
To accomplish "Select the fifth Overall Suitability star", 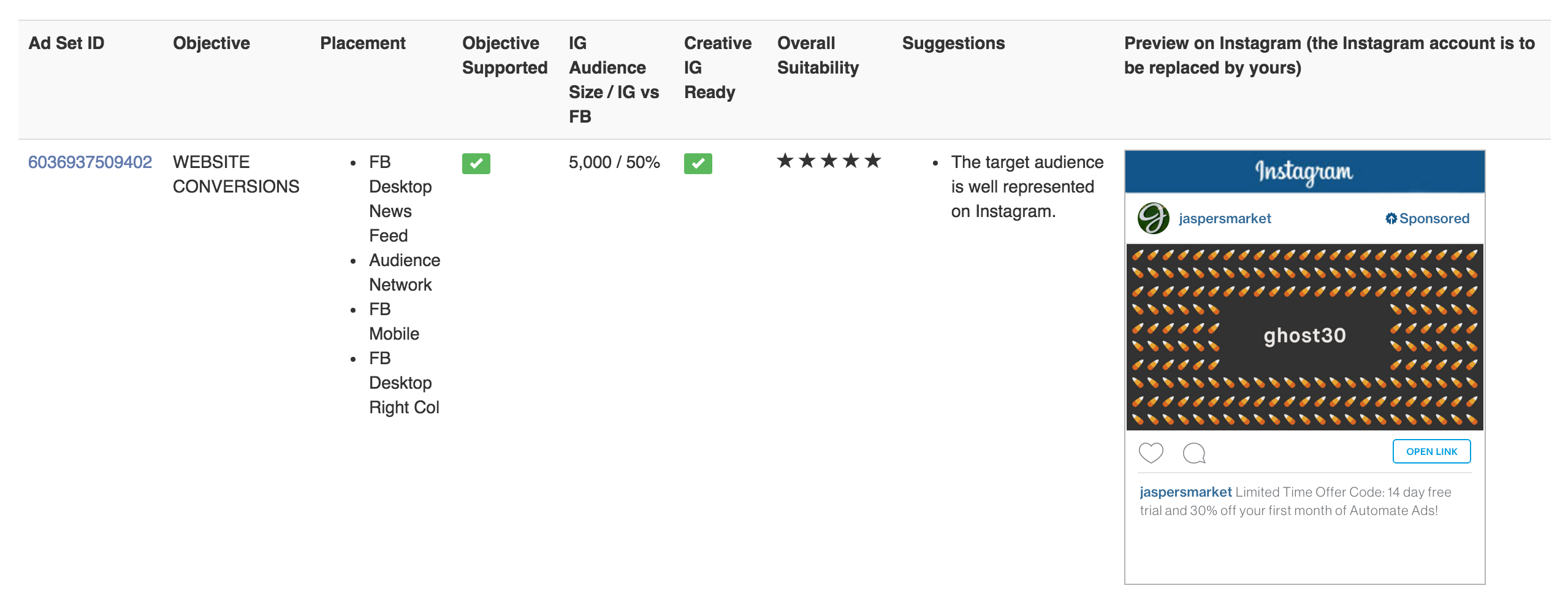I will [x=873, y=161].
